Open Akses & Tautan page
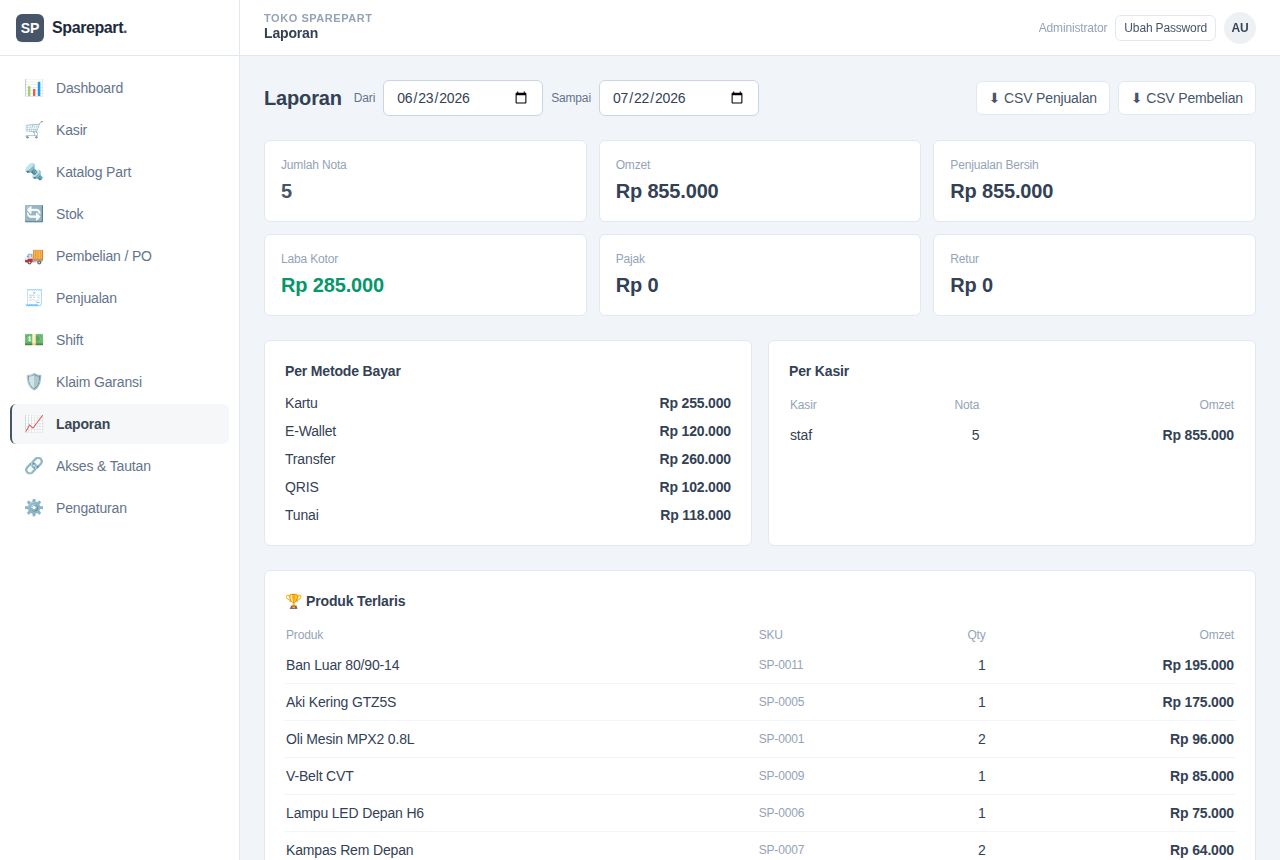Screen dimensions: 1280x860 (119, 466)
